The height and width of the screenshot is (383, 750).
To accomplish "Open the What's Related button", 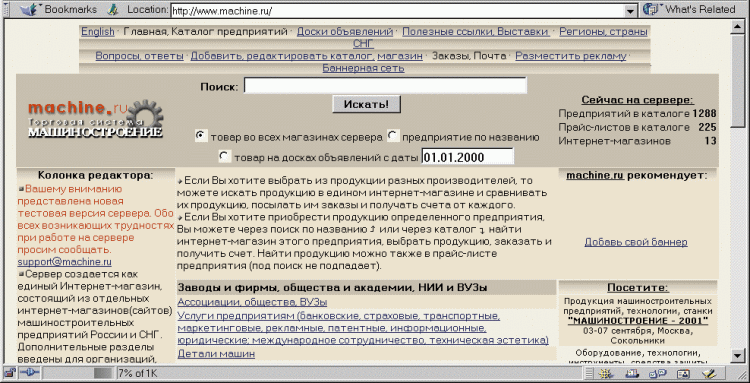I will (x=689, y=9).
